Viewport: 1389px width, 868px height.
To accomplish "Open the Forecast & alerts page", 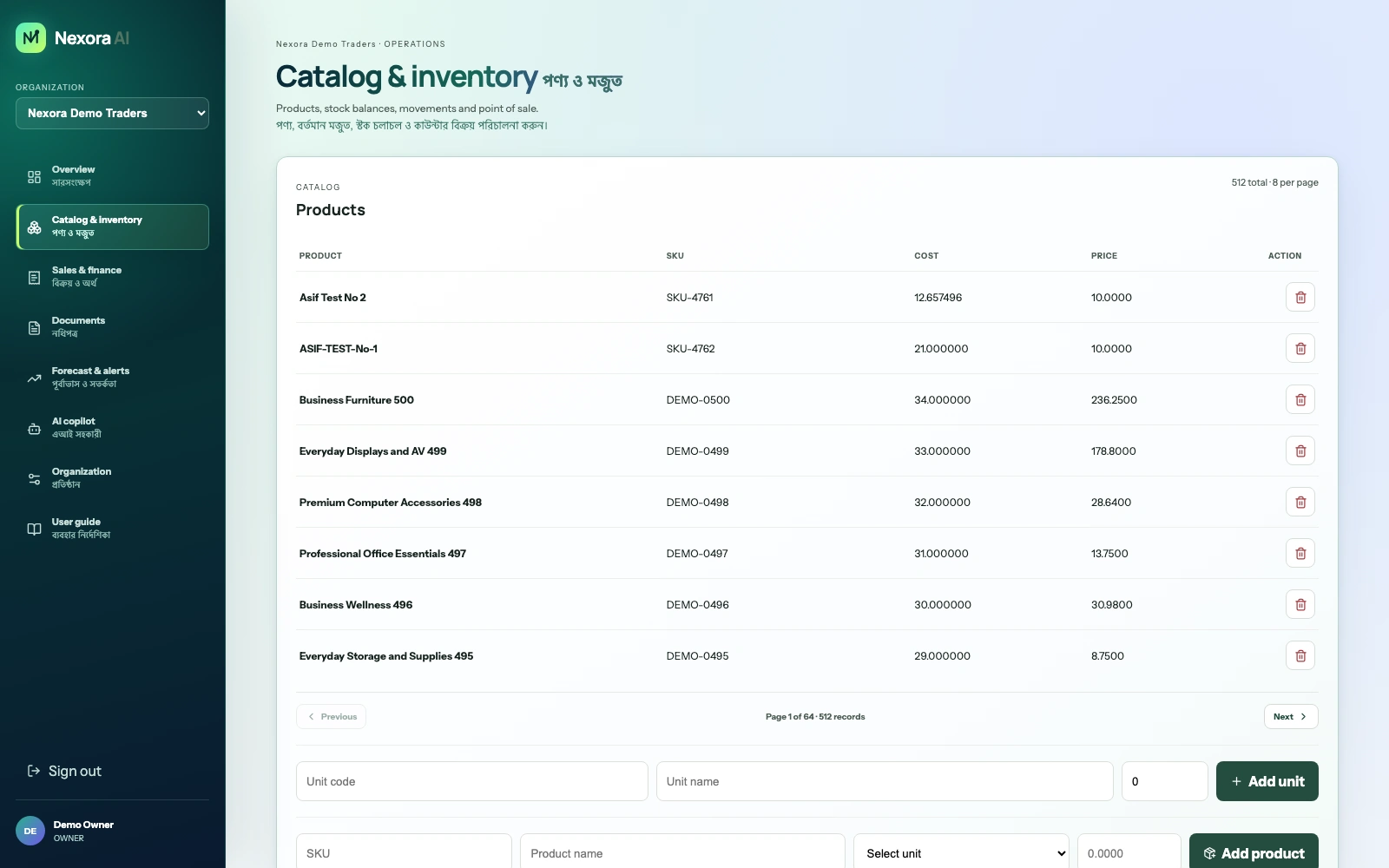I will point(112,378).
